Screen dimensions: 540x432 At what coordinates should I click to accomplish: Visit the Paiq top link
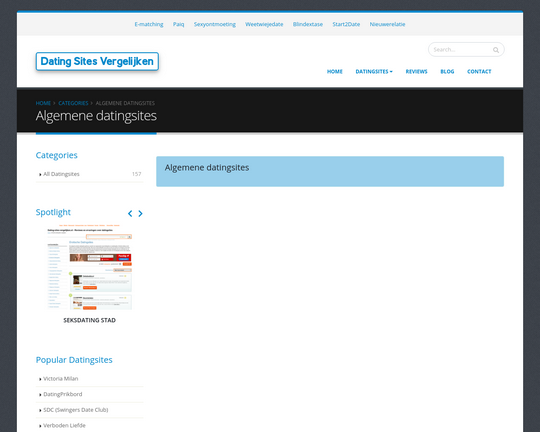(178, 24)
